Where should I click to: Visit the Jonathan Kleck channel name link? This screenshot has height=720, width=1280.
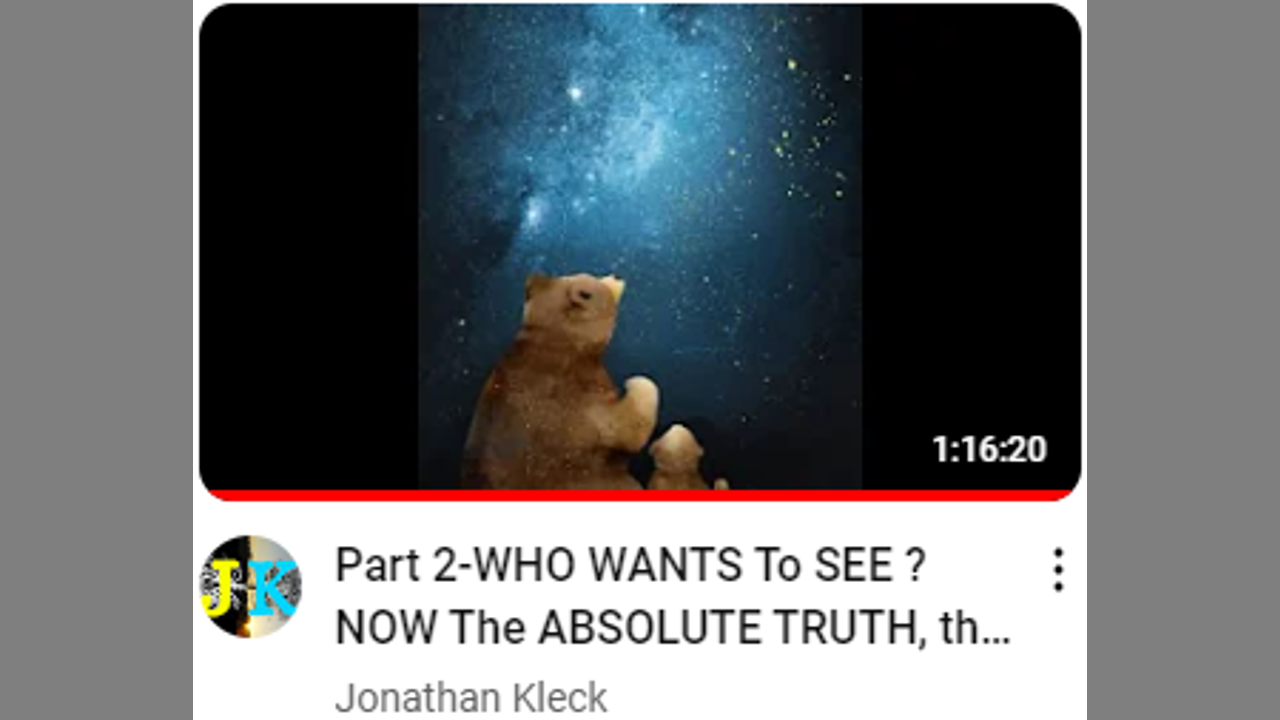[x=471, y=698]
